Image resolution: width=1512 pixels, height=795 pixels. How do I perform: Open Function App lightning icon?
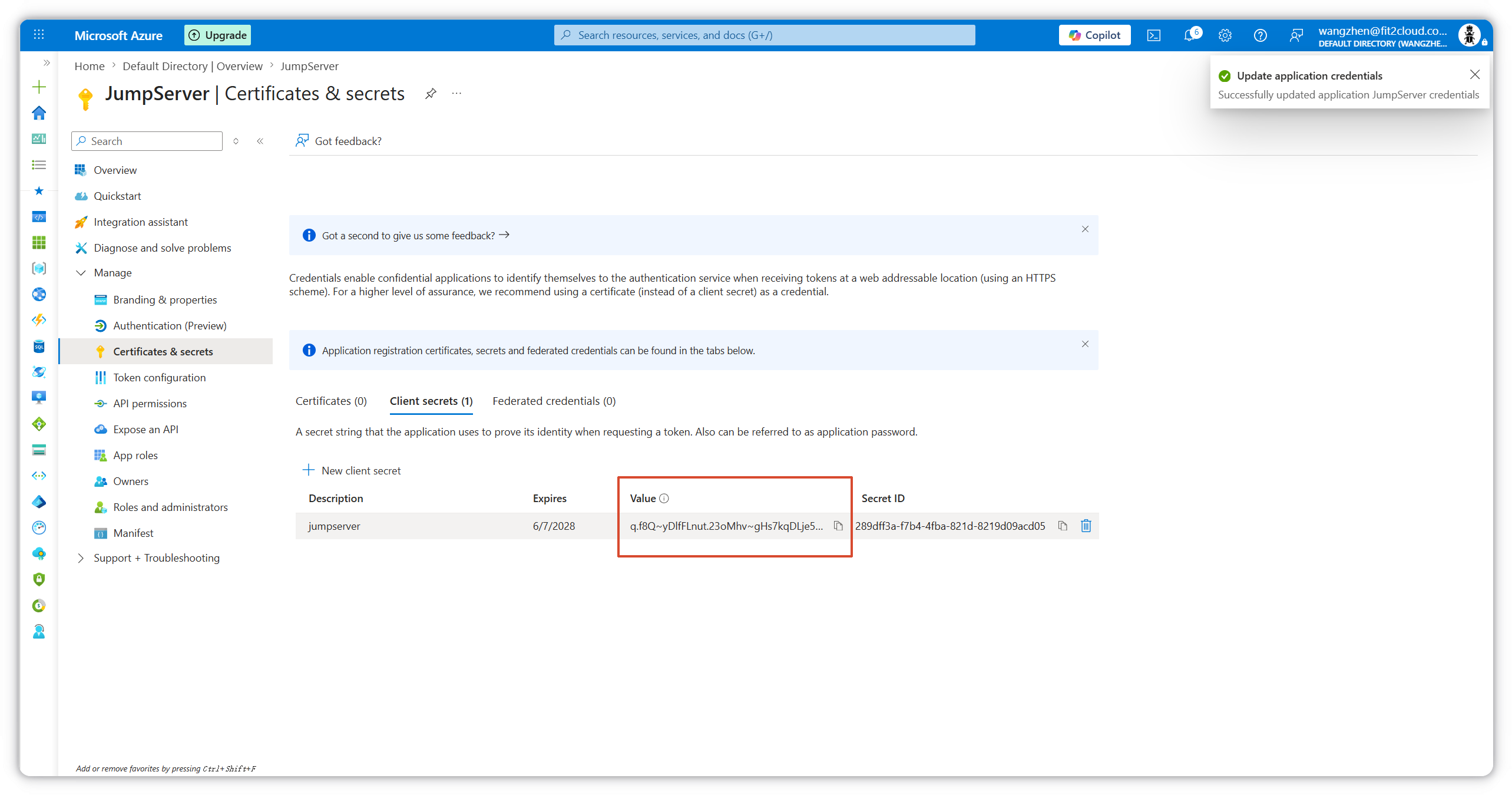point(39,320)
